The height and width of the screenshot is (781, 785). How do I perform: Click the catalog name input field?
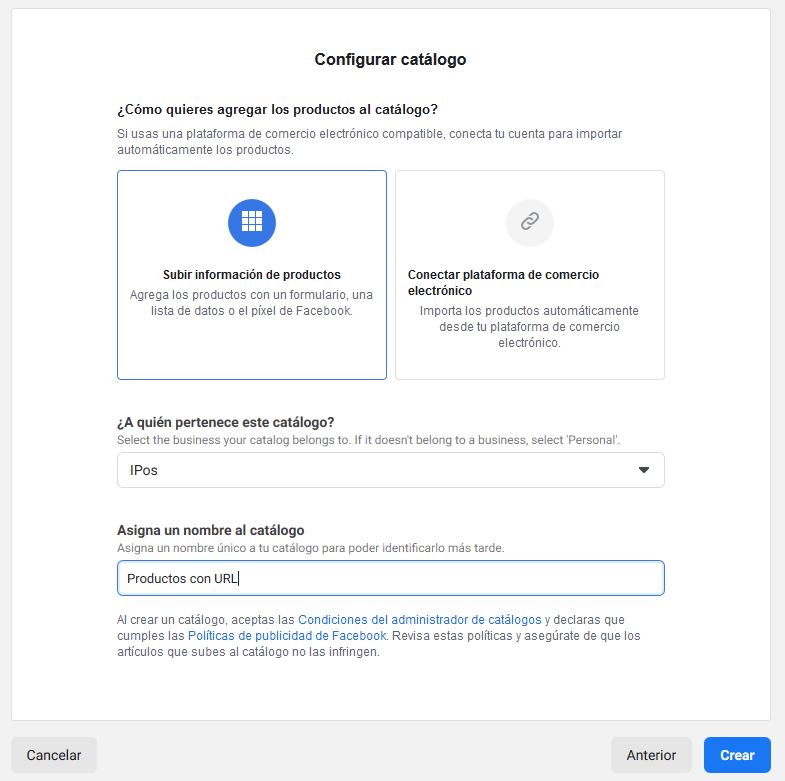click(x=390, y=578)
